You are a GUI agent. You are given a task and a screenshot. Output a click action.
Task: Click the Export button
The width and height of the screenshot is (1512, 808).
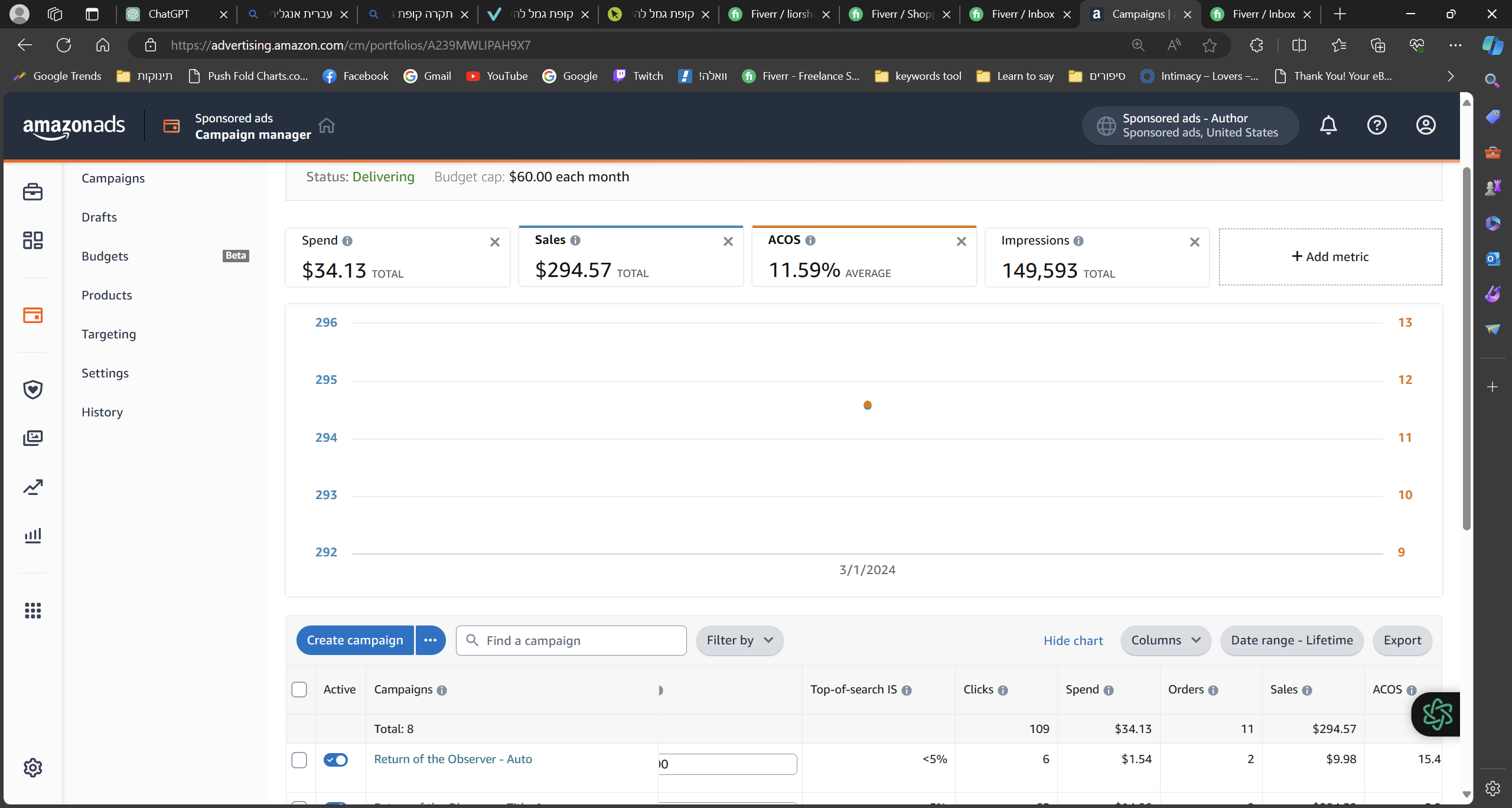1402,640
